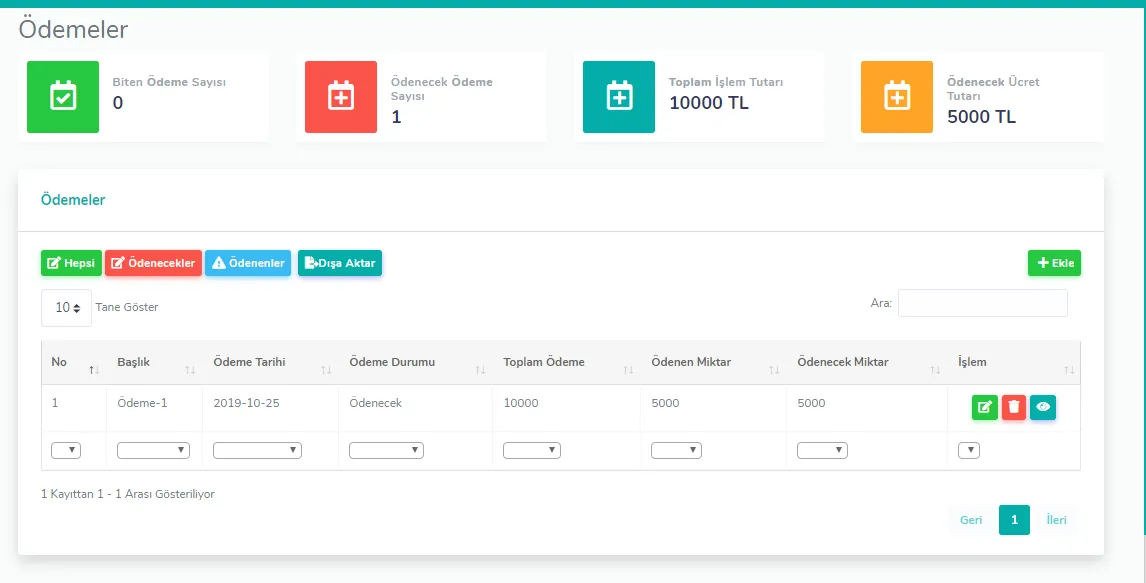Click the orange calendar icon for Ödenecek Ücret Tutarı
The width and height of the screenshot is (1146, 583).
click(897, 96)
